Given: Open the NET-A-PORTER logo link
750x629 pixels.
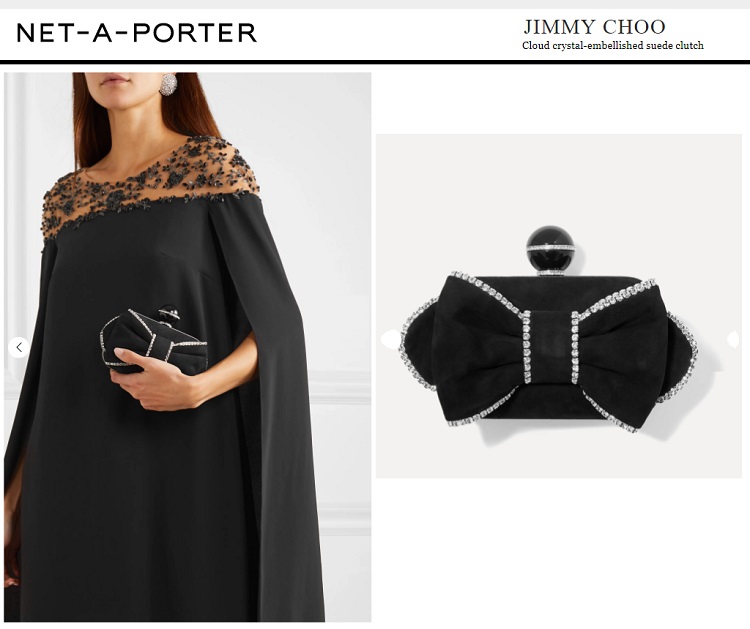Looking at the screenshot, I should (x=137, y=33).
